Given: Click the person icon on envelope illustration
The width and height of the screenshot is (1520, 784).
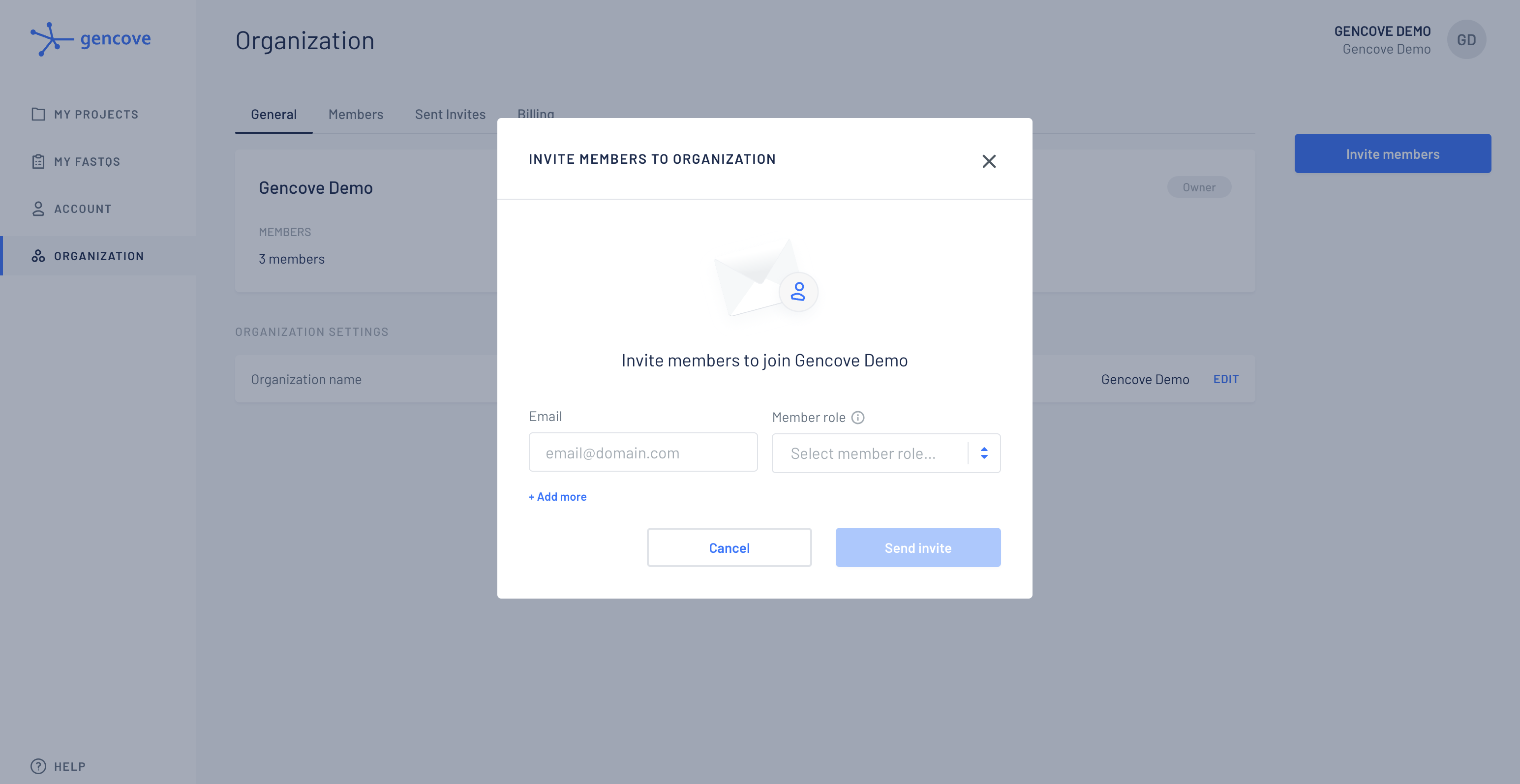Looking at the screenshot, I should click(798, 292).
